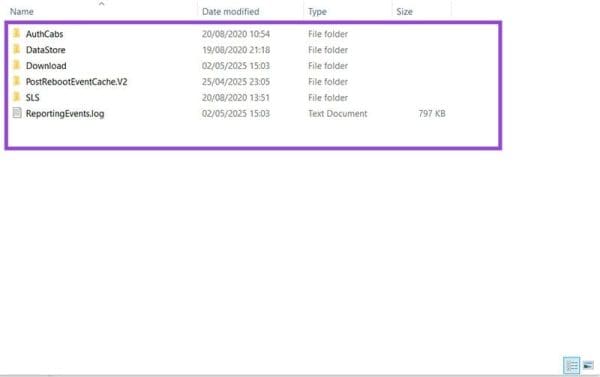Click File folder type in AuthCabs row
The width and height of the screenshot is (600, 377).
(328, 34)
